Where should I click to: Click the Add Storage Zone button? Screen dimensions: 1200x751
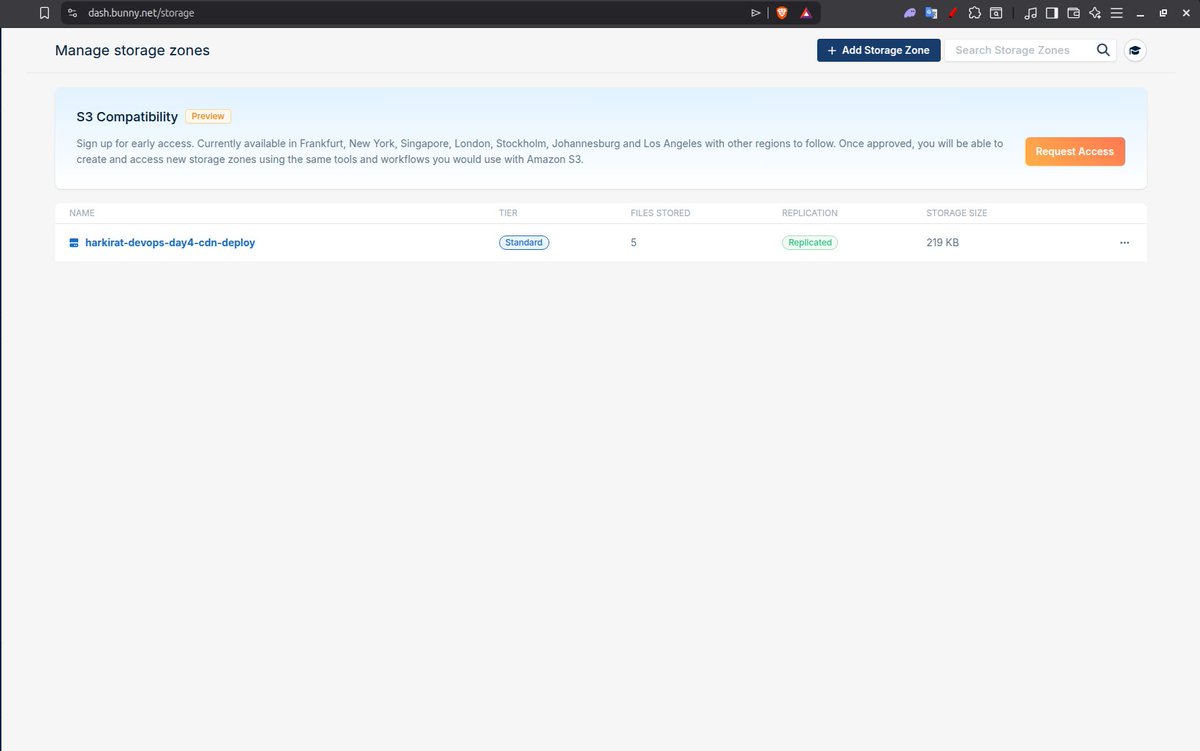coord(878,50)
